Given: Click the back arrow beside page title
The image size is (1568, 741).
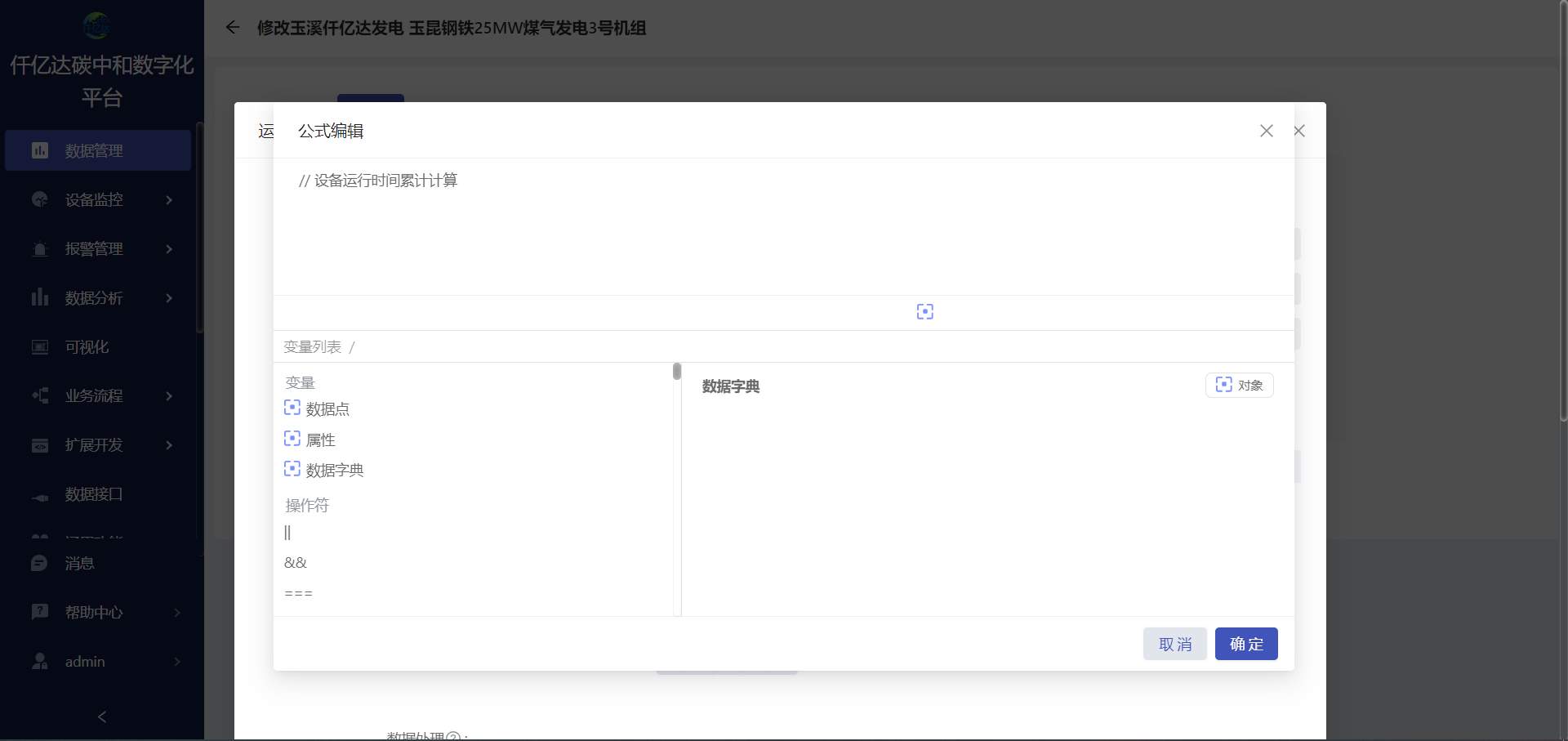Looking at the screenshot, I should 233,28.
